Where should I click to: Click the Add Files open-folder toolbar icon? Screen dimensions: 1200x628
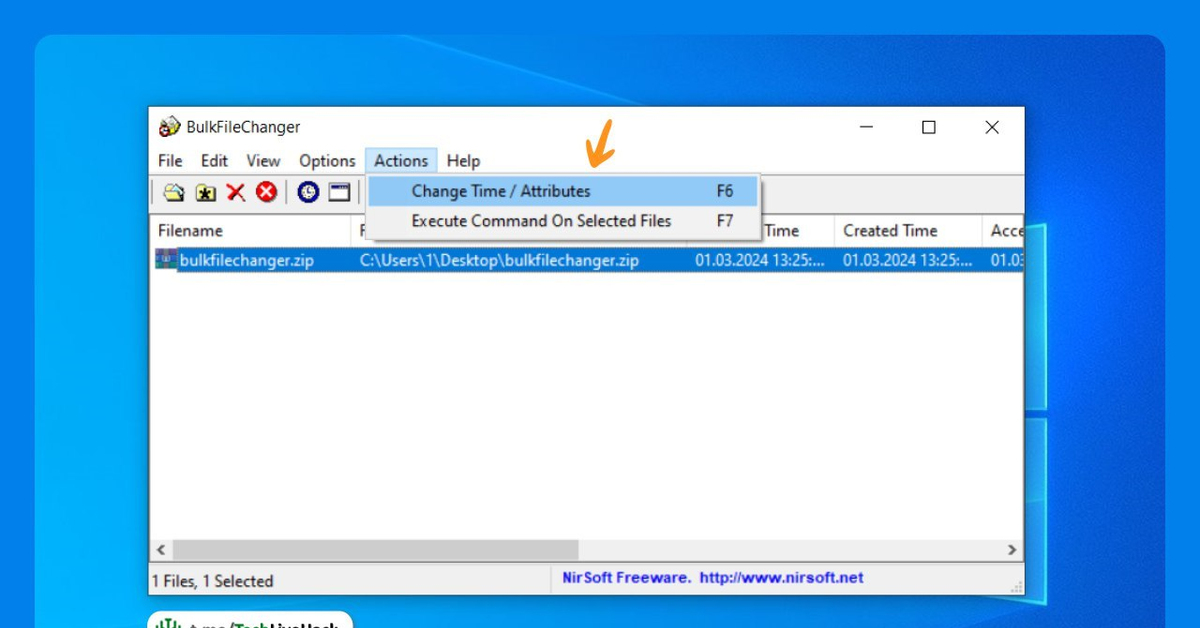[x=174, y=192]
